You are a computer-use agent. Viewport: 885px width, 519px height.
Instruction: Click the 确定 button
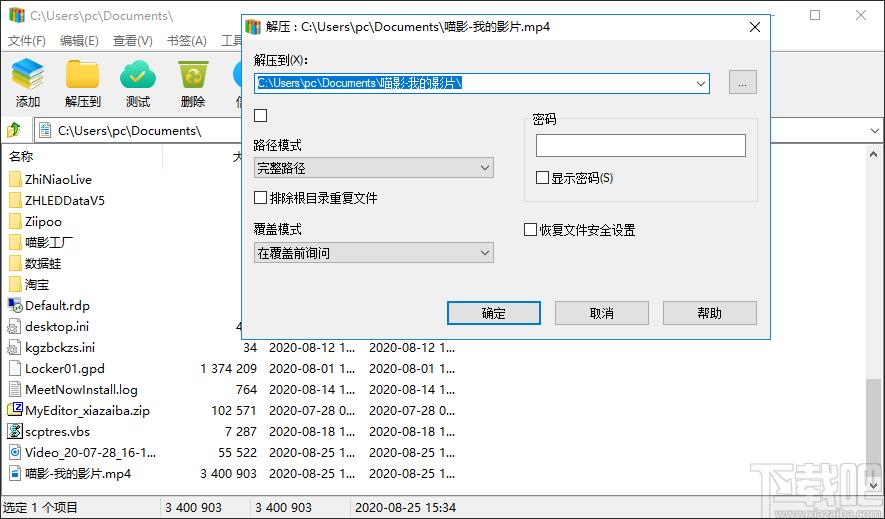(x=494, y=313)
